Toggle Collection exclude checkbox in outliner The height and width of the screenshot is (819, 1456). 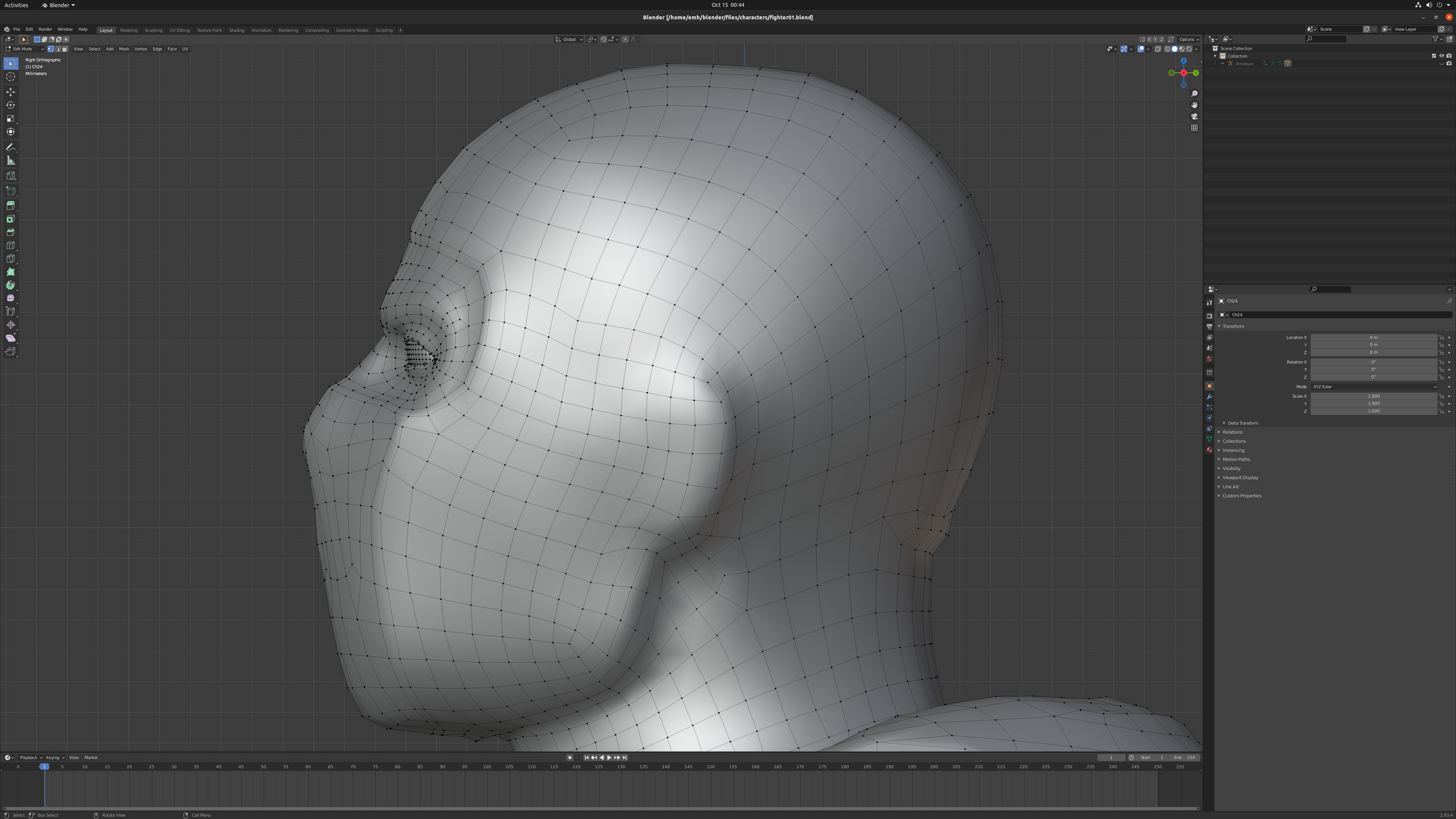point(1434,56)
